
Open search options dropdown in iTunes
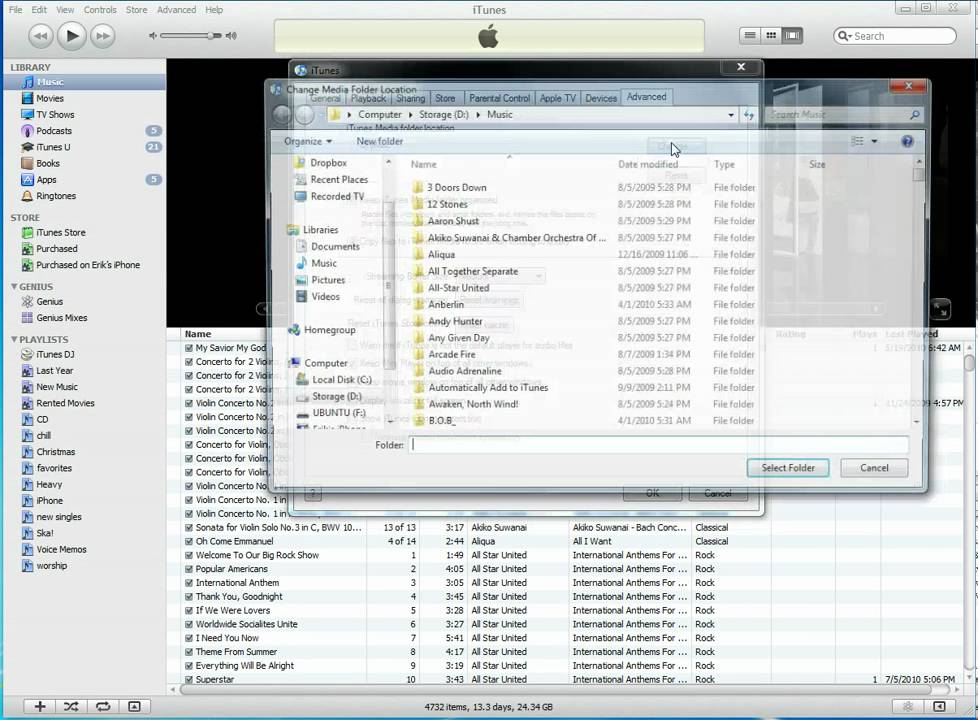[844, 36]
